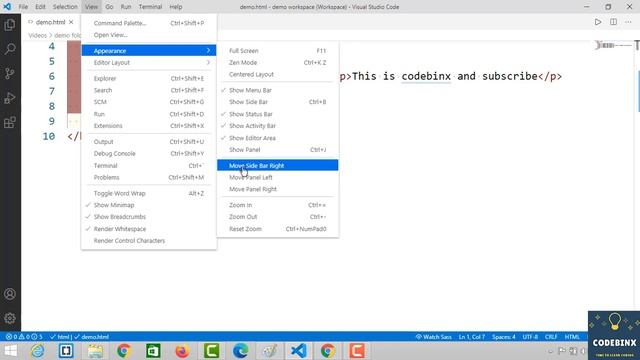640x360 pixels.
Task: Select Move Side Bar Right
Action: (278, 165)
